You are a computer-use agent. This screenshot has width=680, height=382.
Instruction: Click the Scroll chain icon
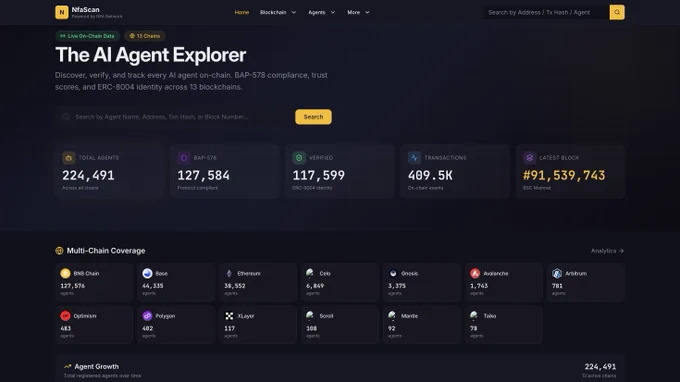(310, 315)
